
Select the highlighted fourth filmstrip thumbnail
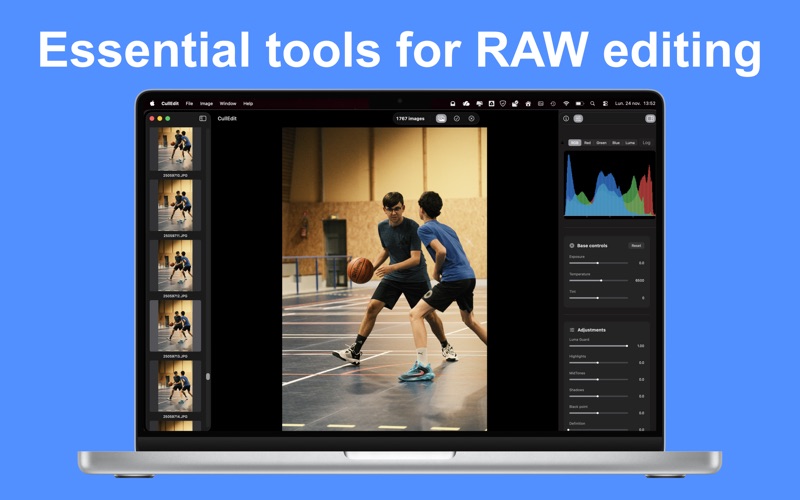[x=175, y=326]
